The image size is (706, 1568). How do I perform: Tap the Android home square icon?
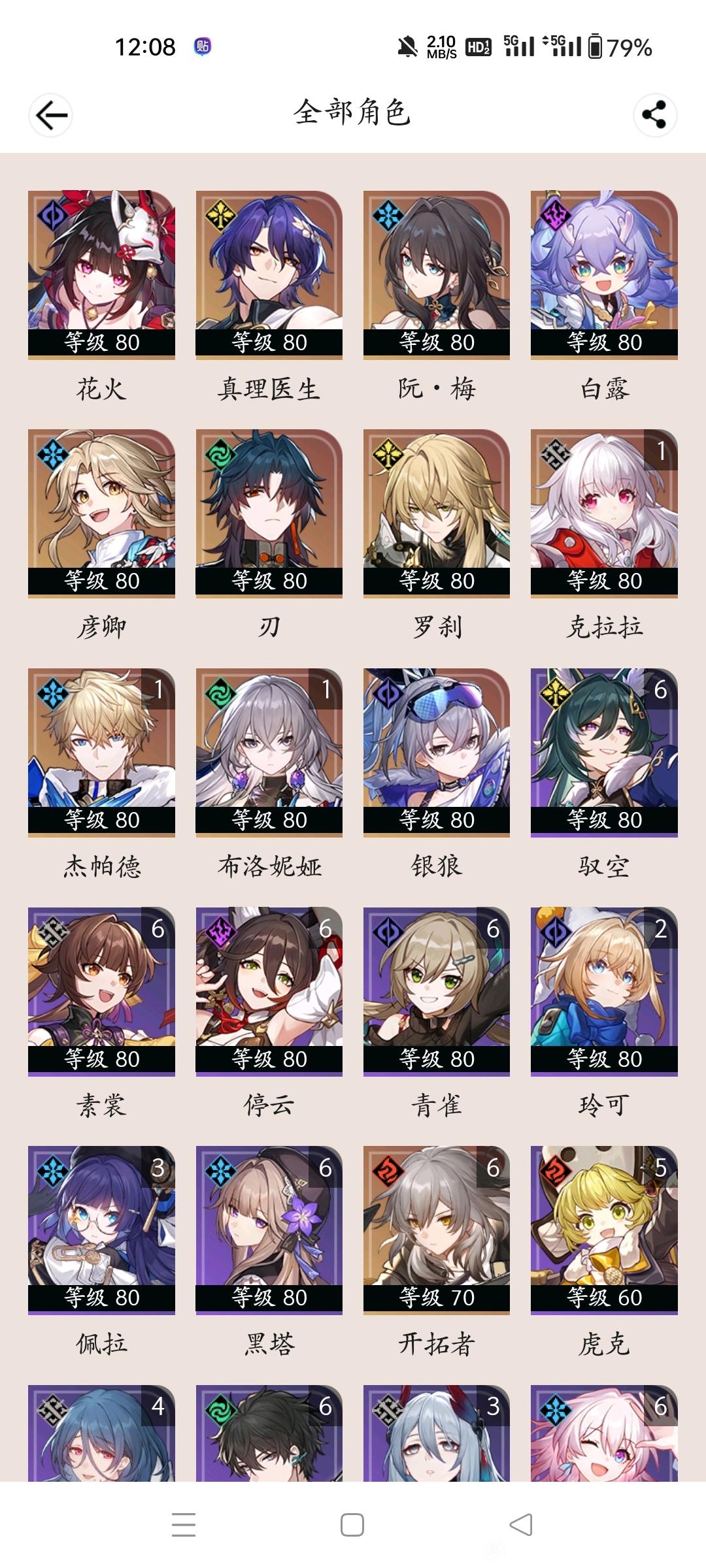[x=352, y=1525]
